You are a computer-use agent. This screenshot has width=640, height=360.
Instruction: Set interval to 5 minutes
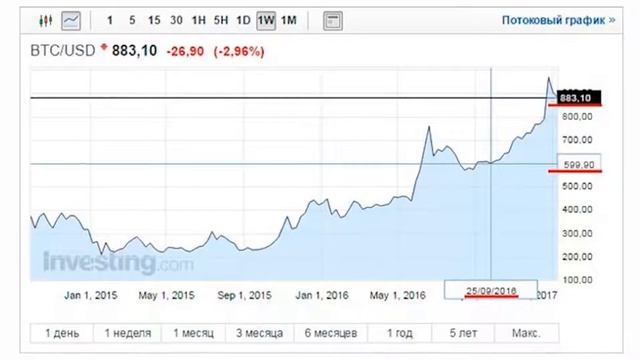132,20
